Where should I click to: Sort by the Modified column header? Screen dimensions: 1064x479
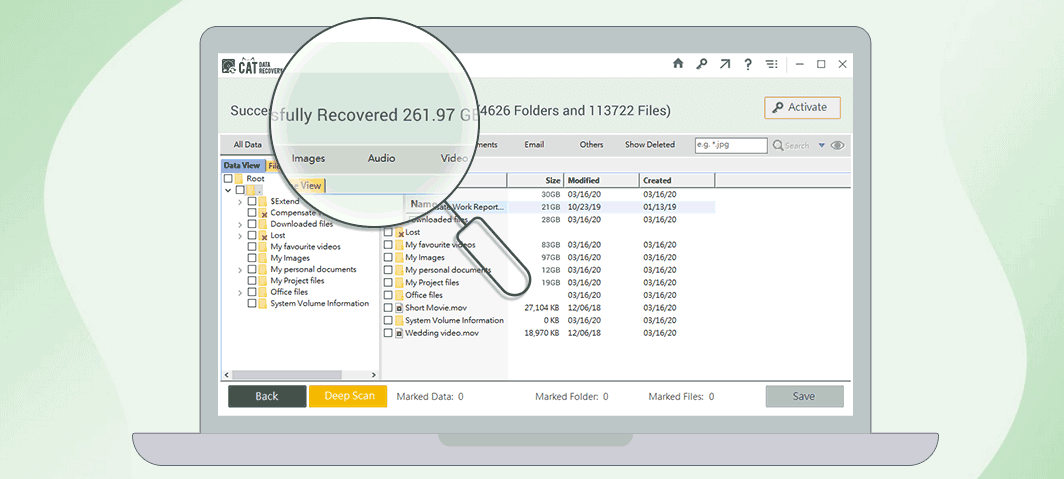601,180
